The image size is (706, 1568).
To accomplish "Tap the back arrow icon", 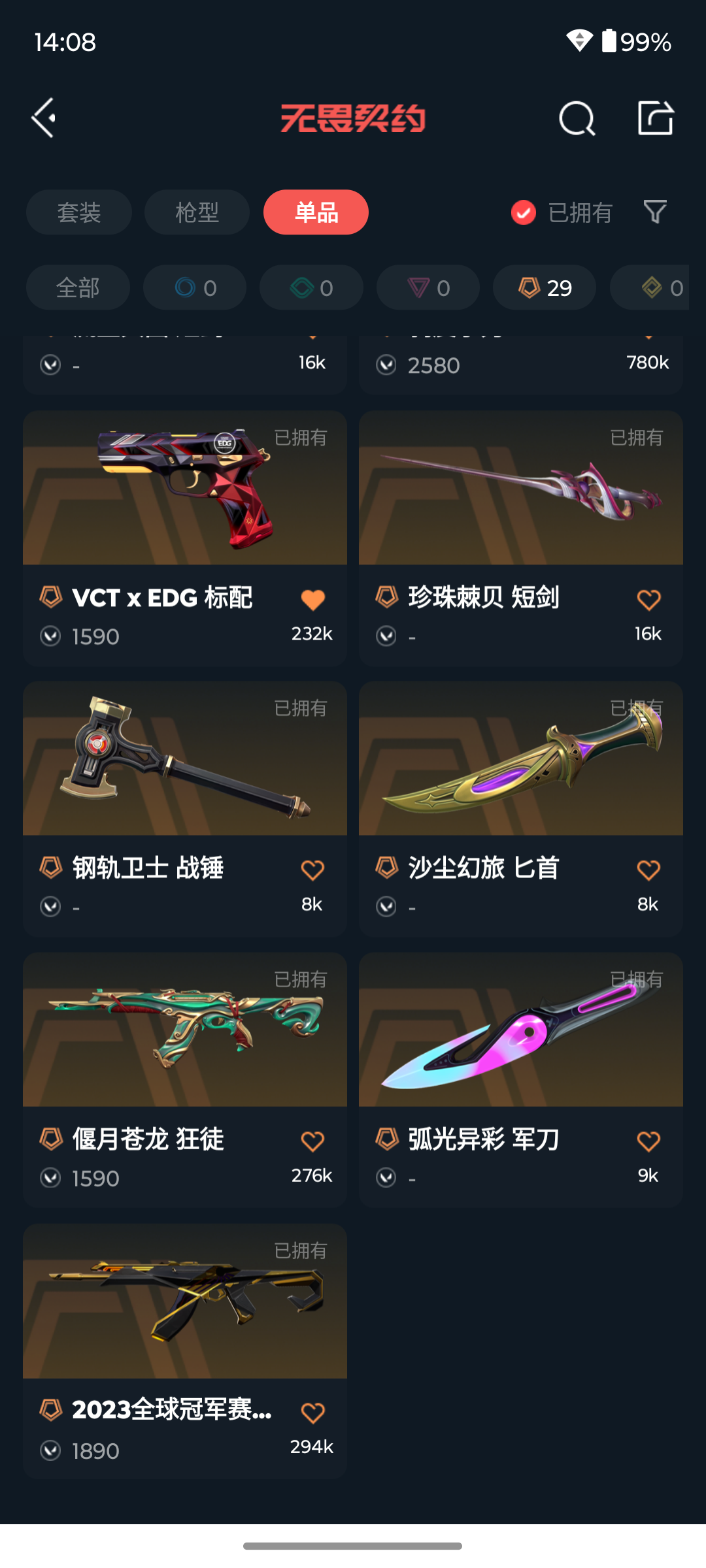I will [x=44, y=118].
